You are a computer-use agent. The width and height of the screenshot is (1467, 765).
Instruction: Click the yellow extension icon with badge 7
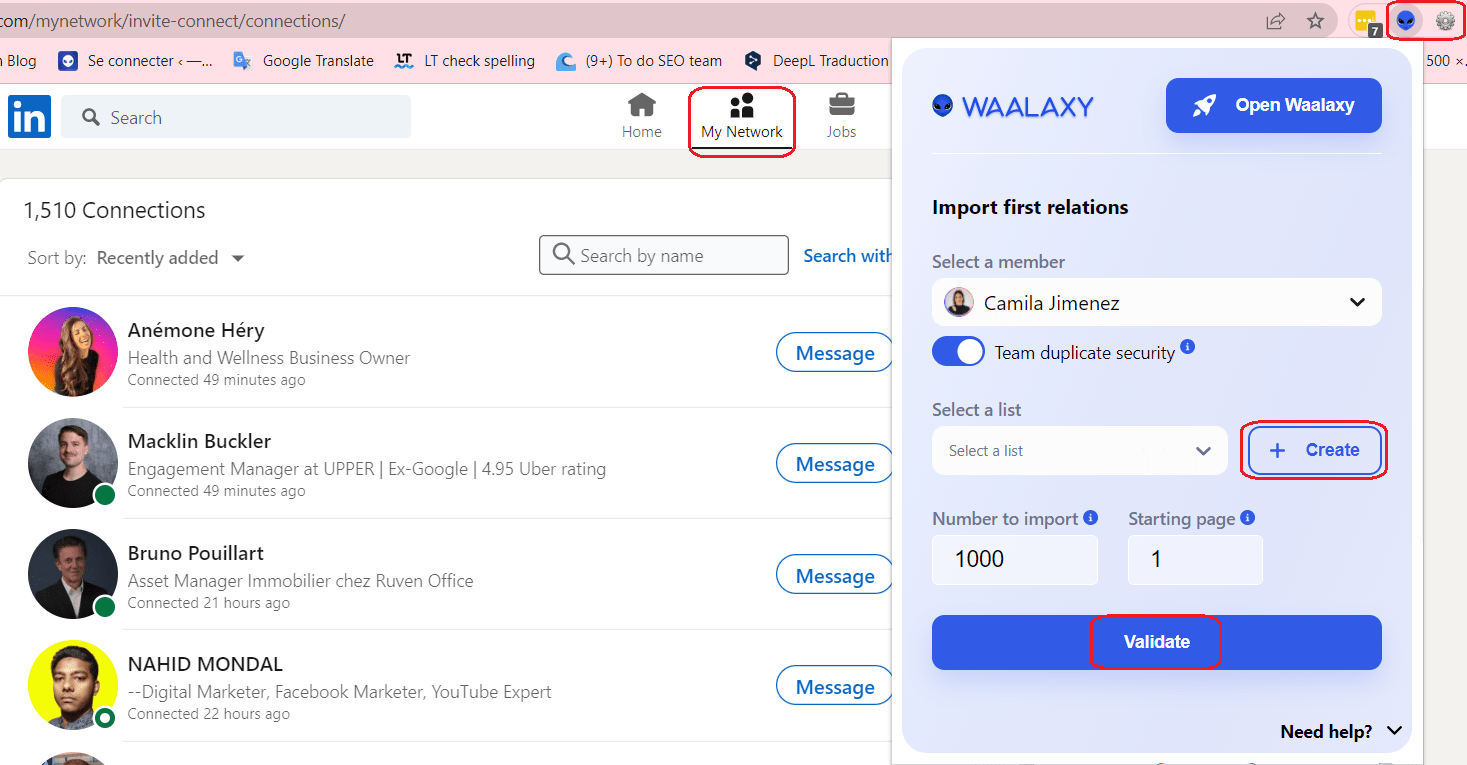(1366, 20)
